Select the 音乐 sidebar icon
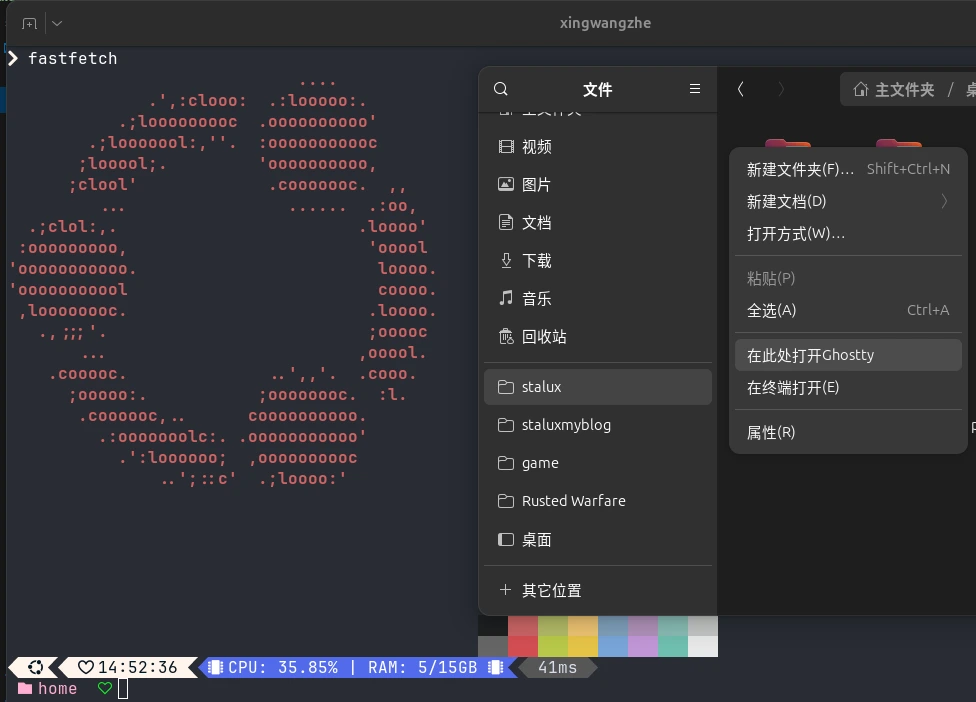 pos(506,298)
